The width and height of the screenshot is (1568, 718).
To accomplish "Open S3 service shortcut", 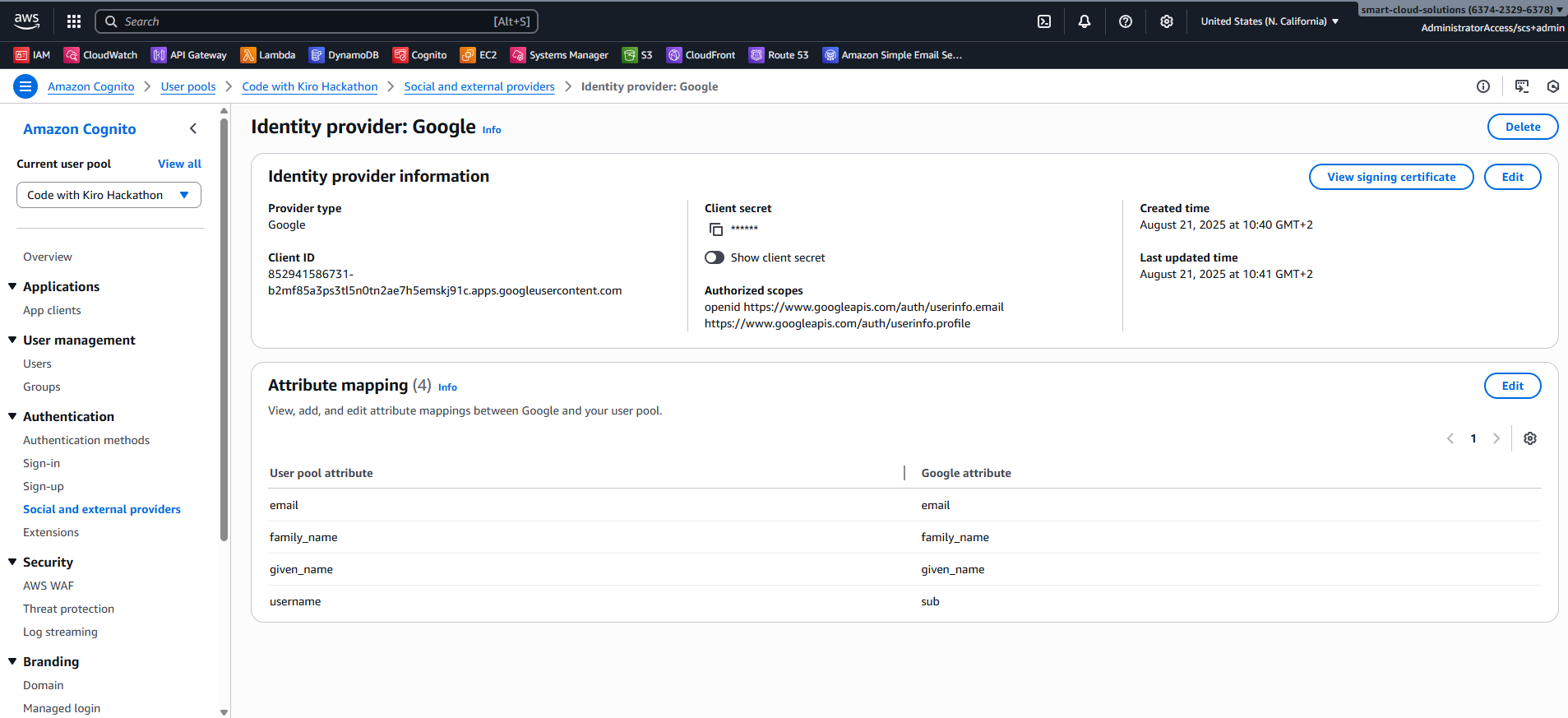I will click(637, 55).
